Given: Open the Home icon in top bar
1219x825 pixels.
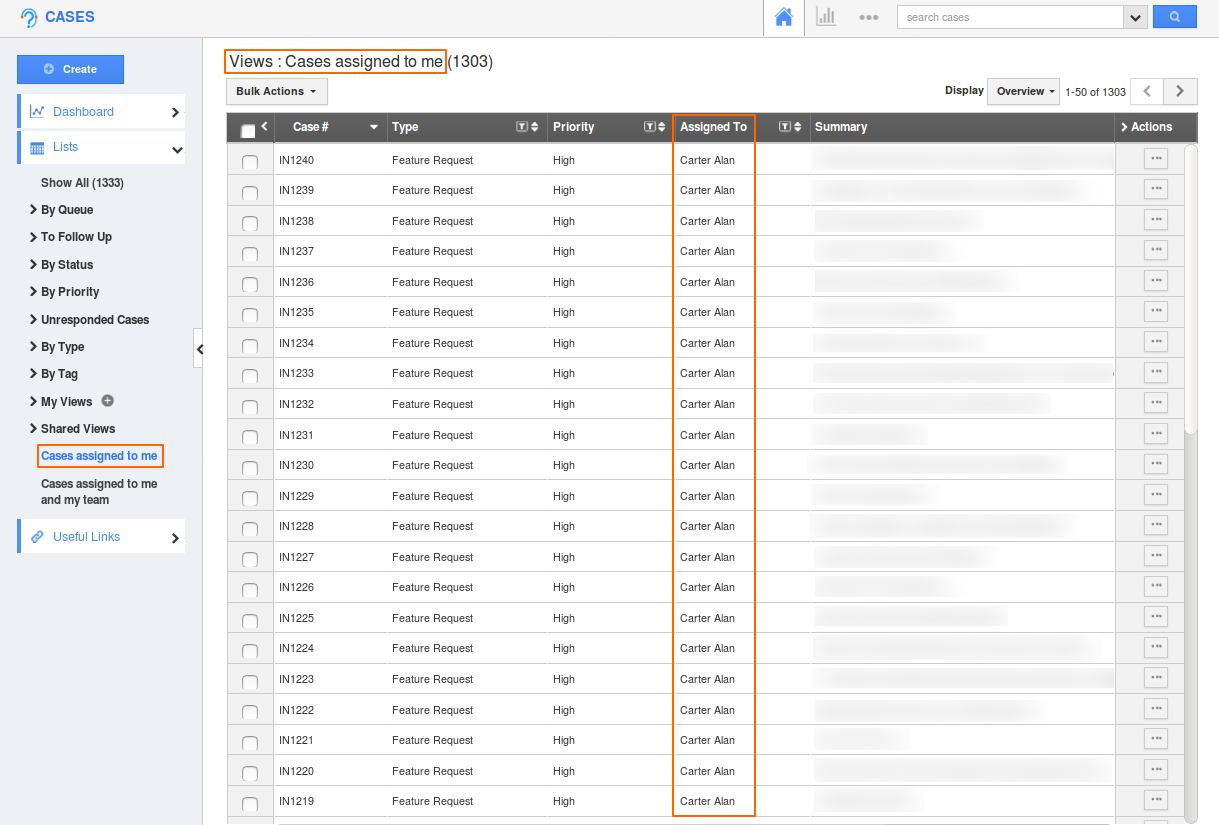Looking at the screenshot, I should [783, 17].
